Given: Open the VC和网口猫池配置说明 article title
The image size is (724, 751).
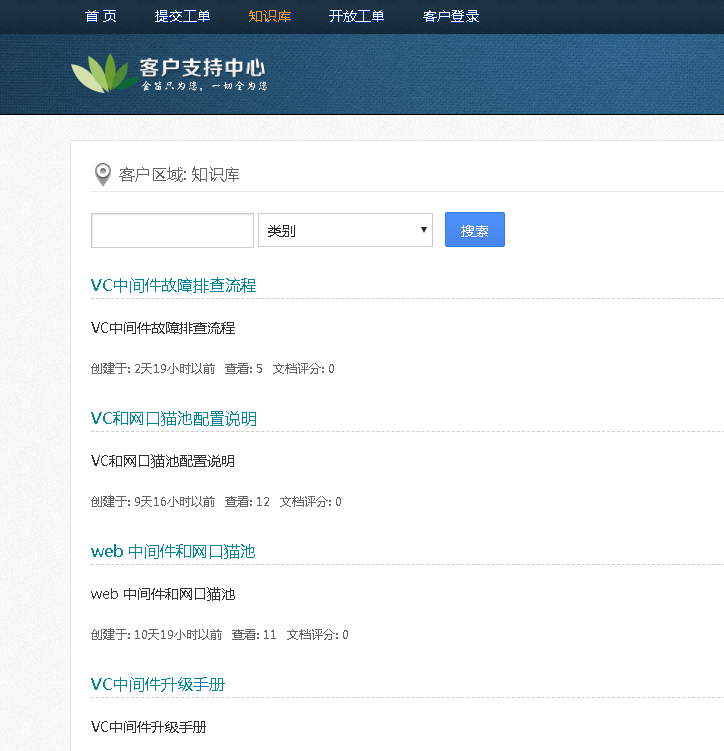Looking at the screenshot, I should tap(173, 418).
